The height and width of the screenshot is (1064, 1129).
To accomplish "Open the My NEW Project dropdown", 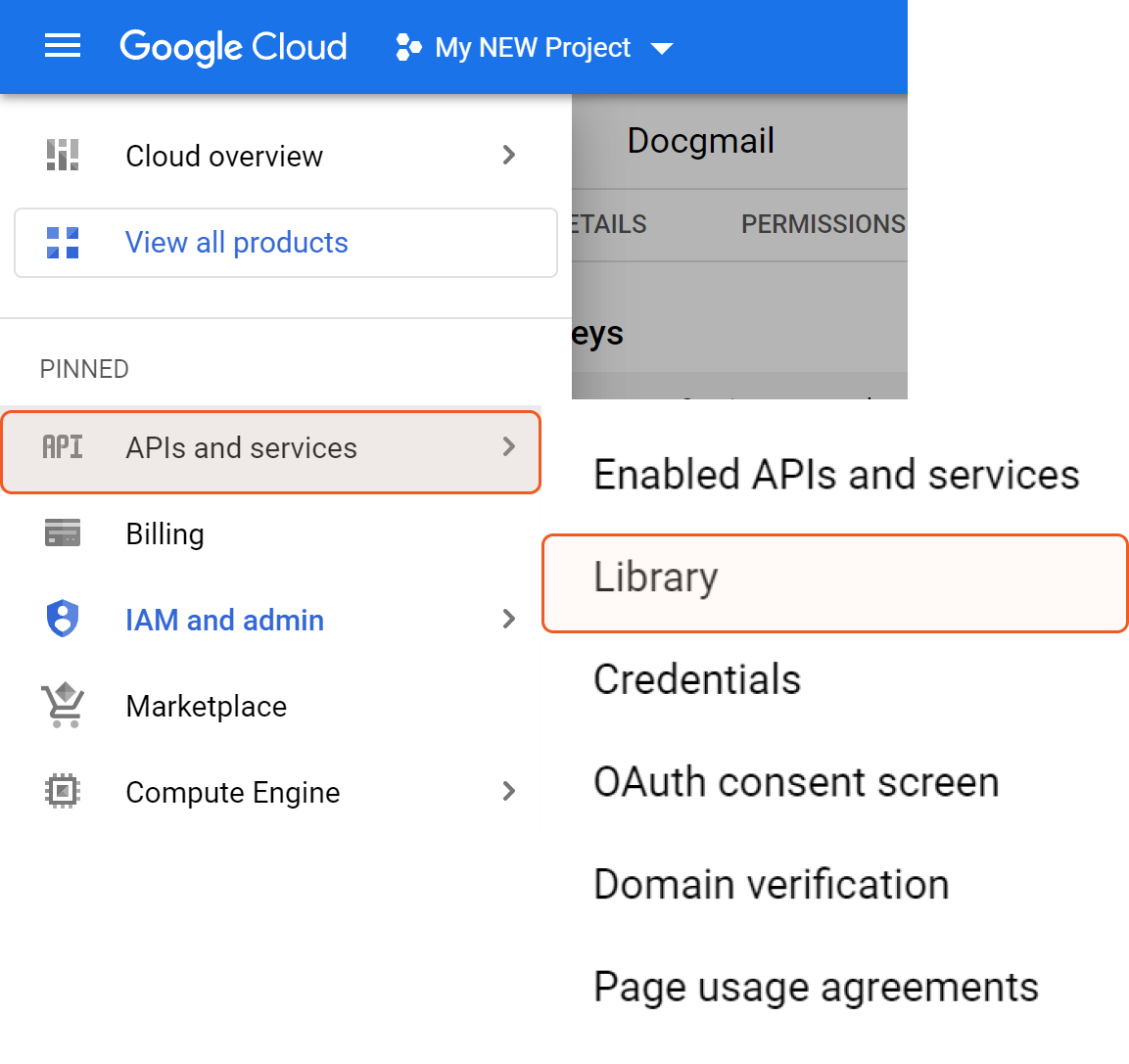I will 662,48.
